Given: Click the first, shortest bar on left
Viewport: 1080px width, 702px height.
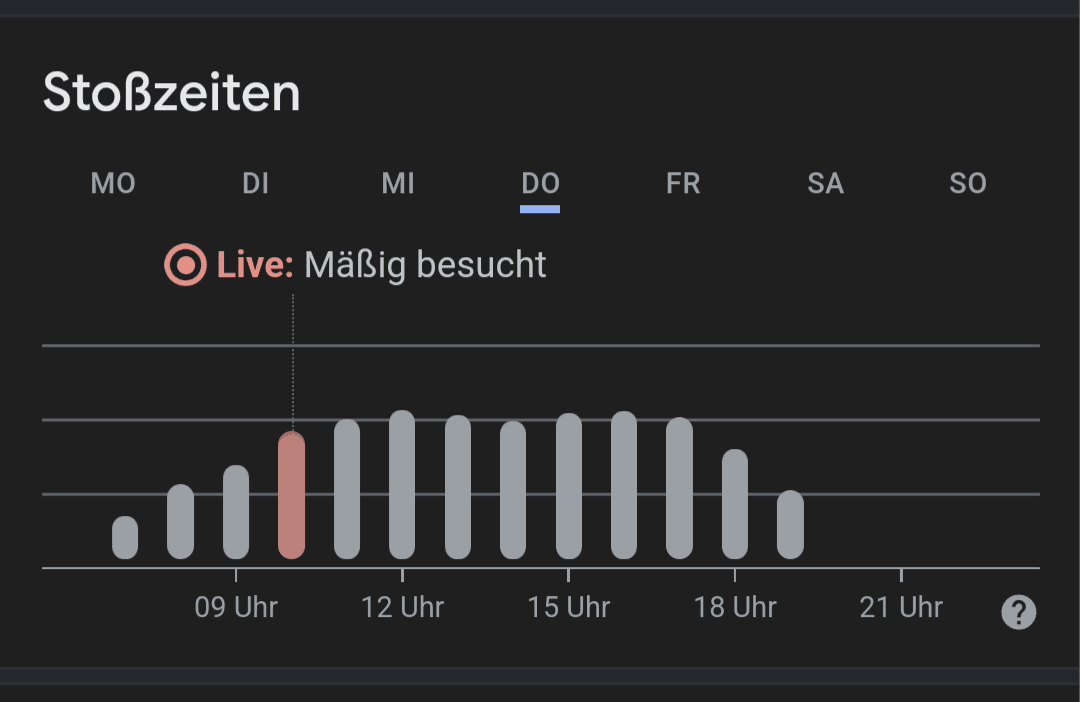Looking at the screenshot, I should pos(125,538).
